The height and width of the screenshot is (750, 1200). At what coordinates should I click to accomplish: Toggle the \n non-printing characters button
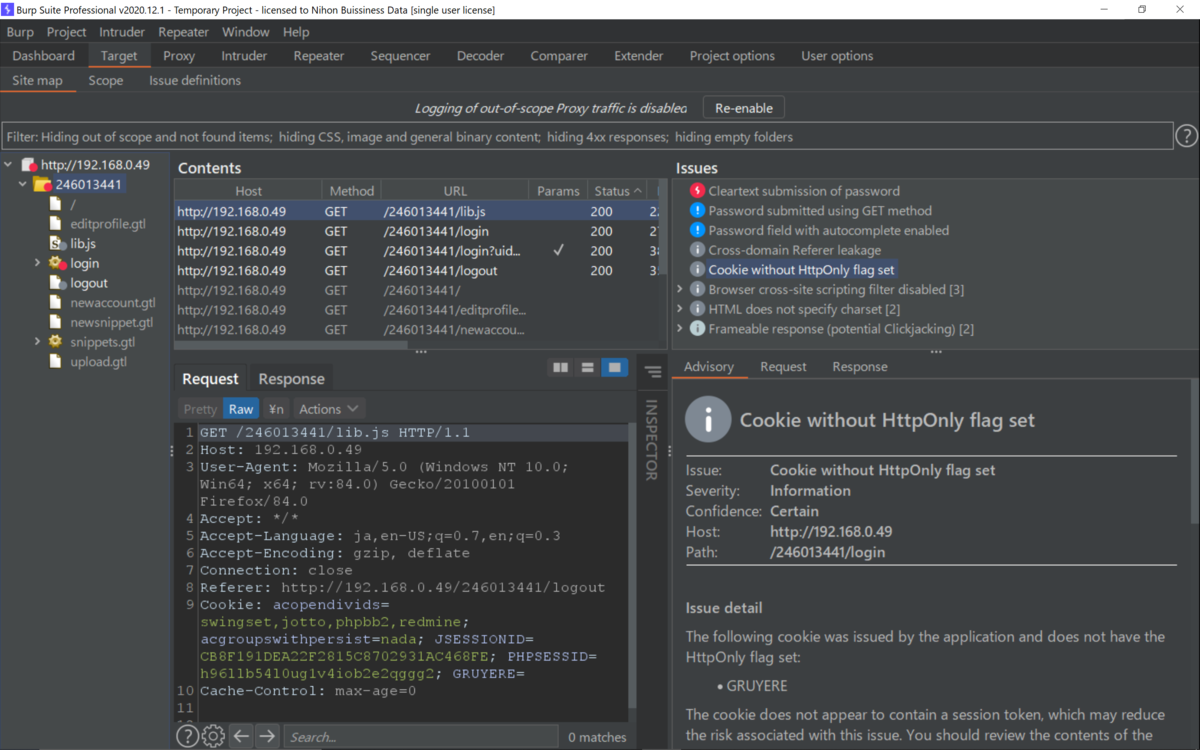point(276,409)
